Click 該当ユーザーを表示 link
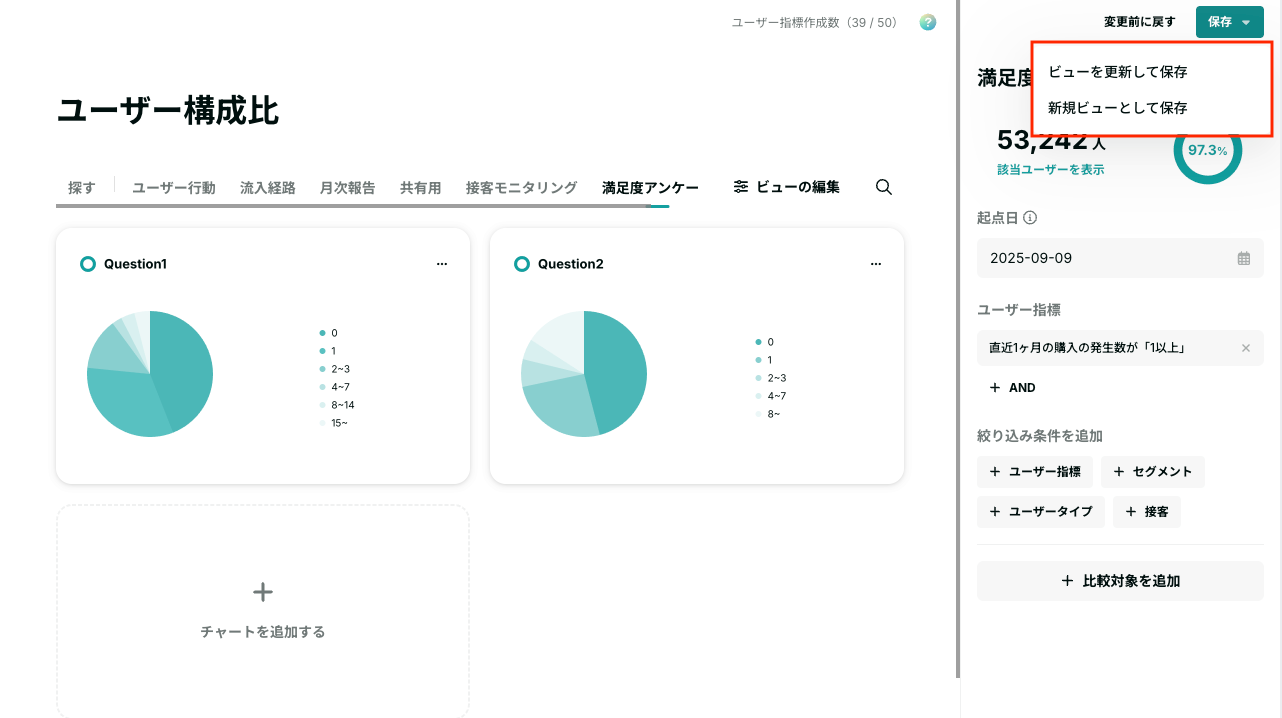The image size is (1282, 718). click(x=1051, y=170)
